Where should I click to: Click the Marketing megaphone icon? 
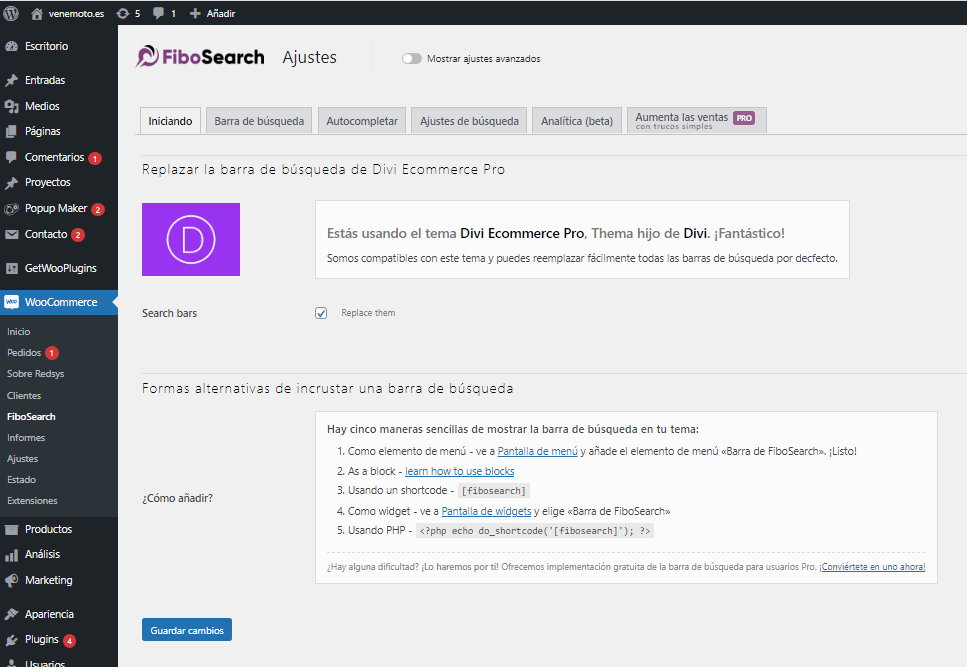click(11, 581)
